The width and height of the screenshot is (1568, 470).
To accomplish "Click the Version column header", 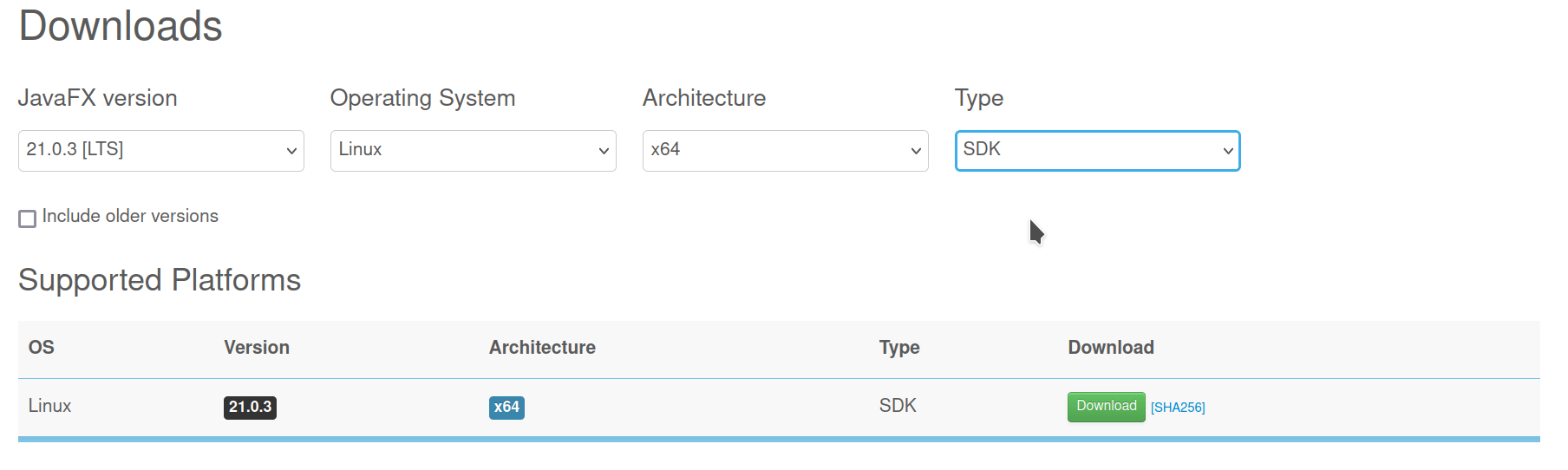I will coord(257,348).
